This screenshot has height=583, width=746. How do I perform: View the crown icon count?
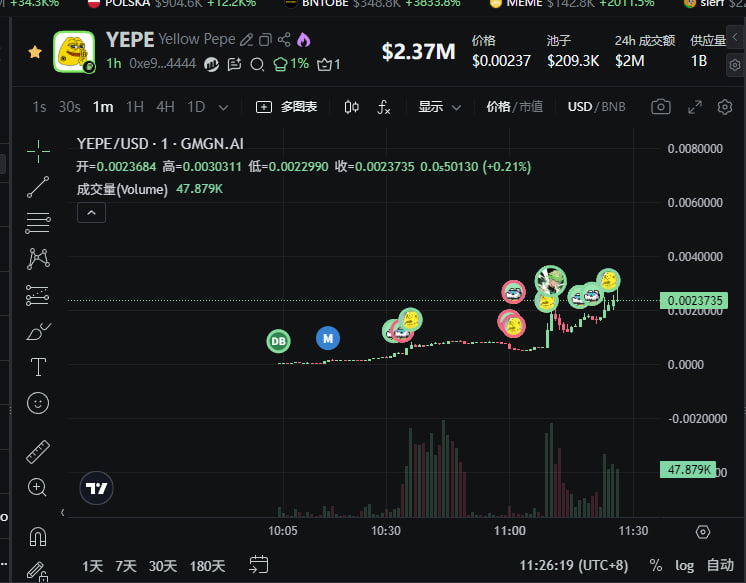coord(329,64)
